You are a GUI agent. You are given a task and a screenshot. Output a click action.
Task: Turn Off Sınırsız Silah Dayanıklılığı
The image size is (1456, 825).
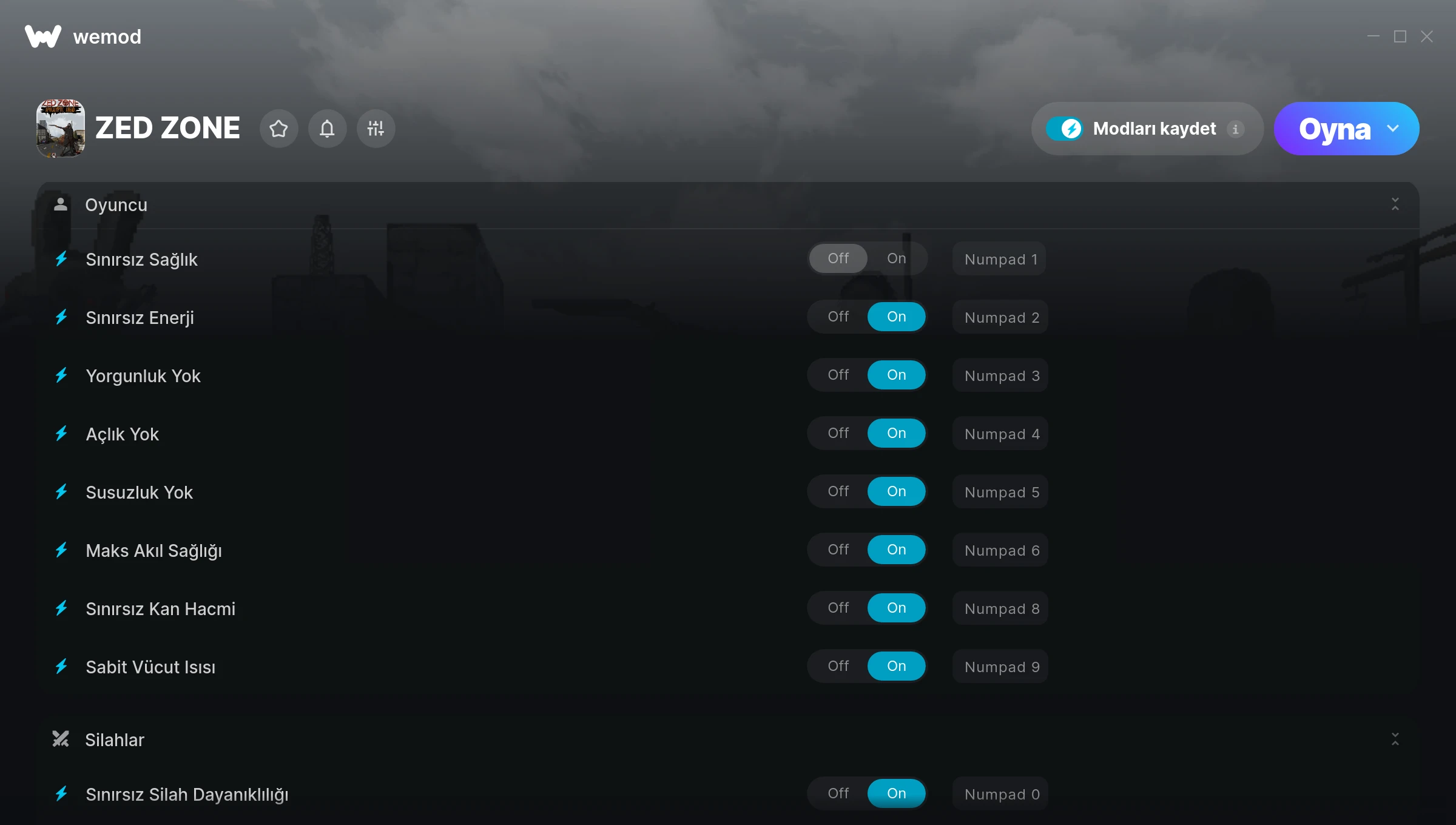(838, 793)
